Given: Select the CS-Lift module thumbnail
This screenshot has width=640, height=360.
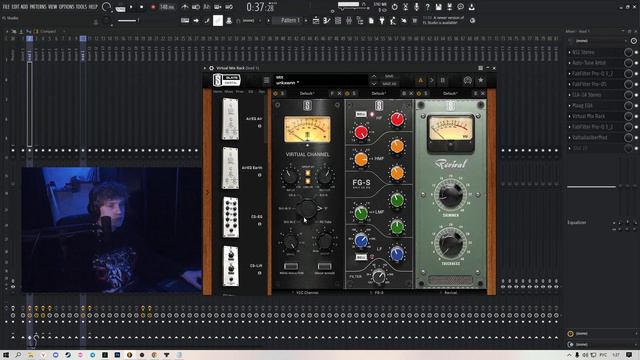Looking at the screenshot, I should [230, 266].
